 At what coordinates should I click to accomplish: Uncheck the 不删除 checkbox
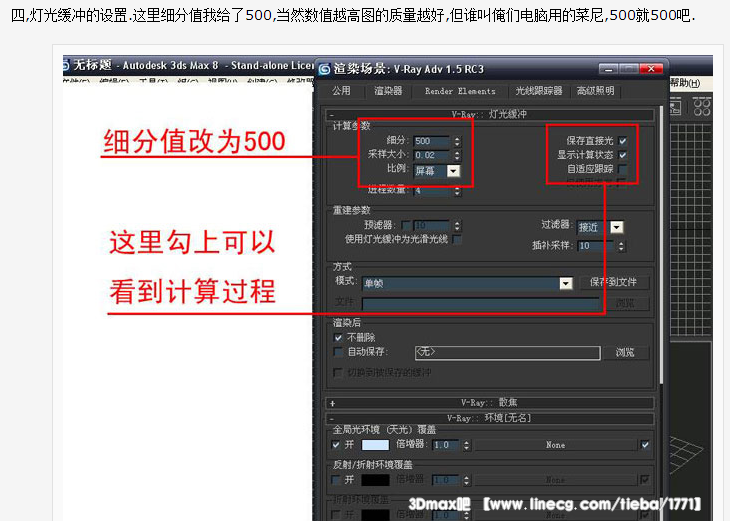click(338, 338)
